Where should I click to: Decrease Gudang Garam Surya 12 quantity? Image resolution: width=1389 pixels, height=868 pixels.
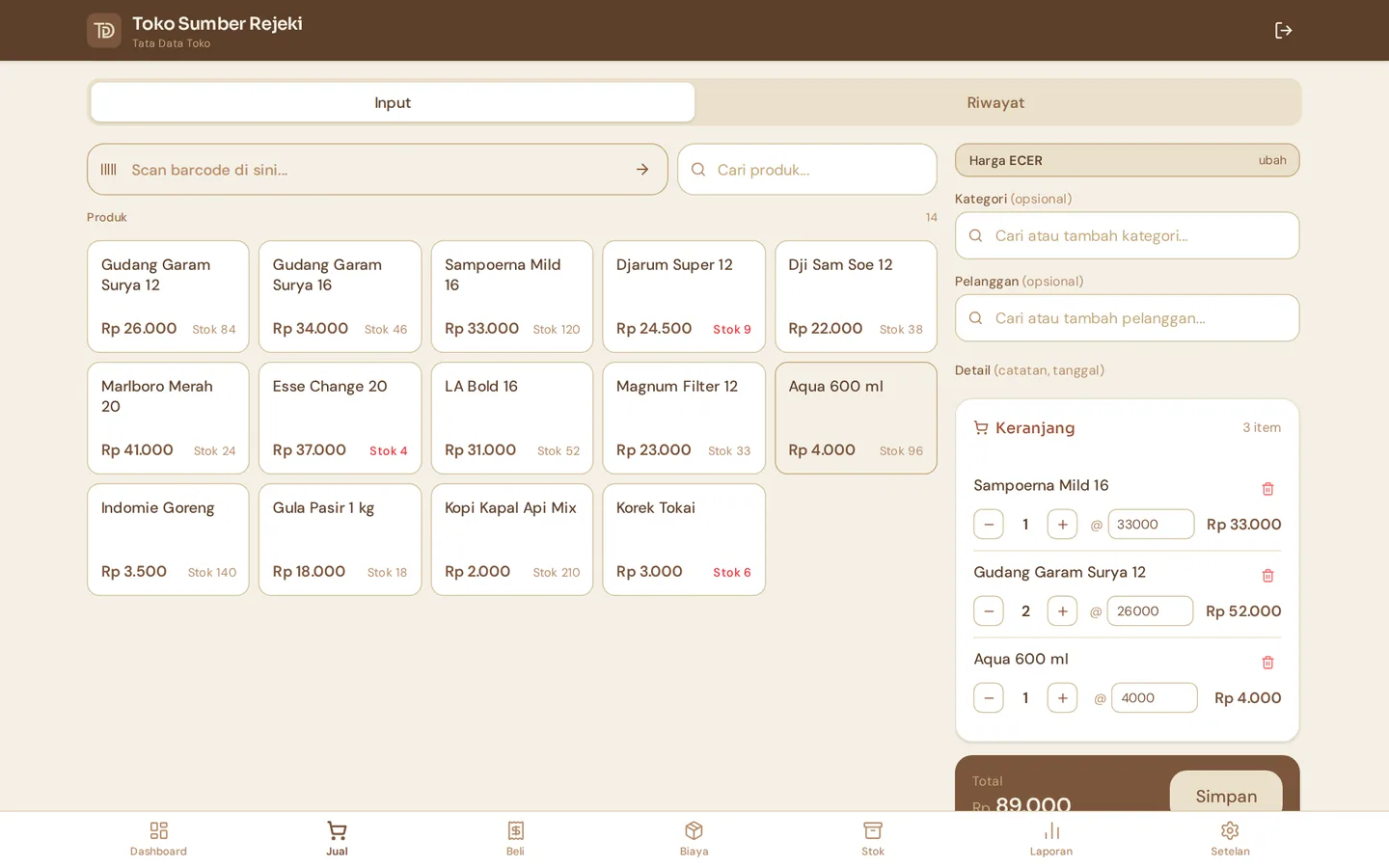point(989,611)
